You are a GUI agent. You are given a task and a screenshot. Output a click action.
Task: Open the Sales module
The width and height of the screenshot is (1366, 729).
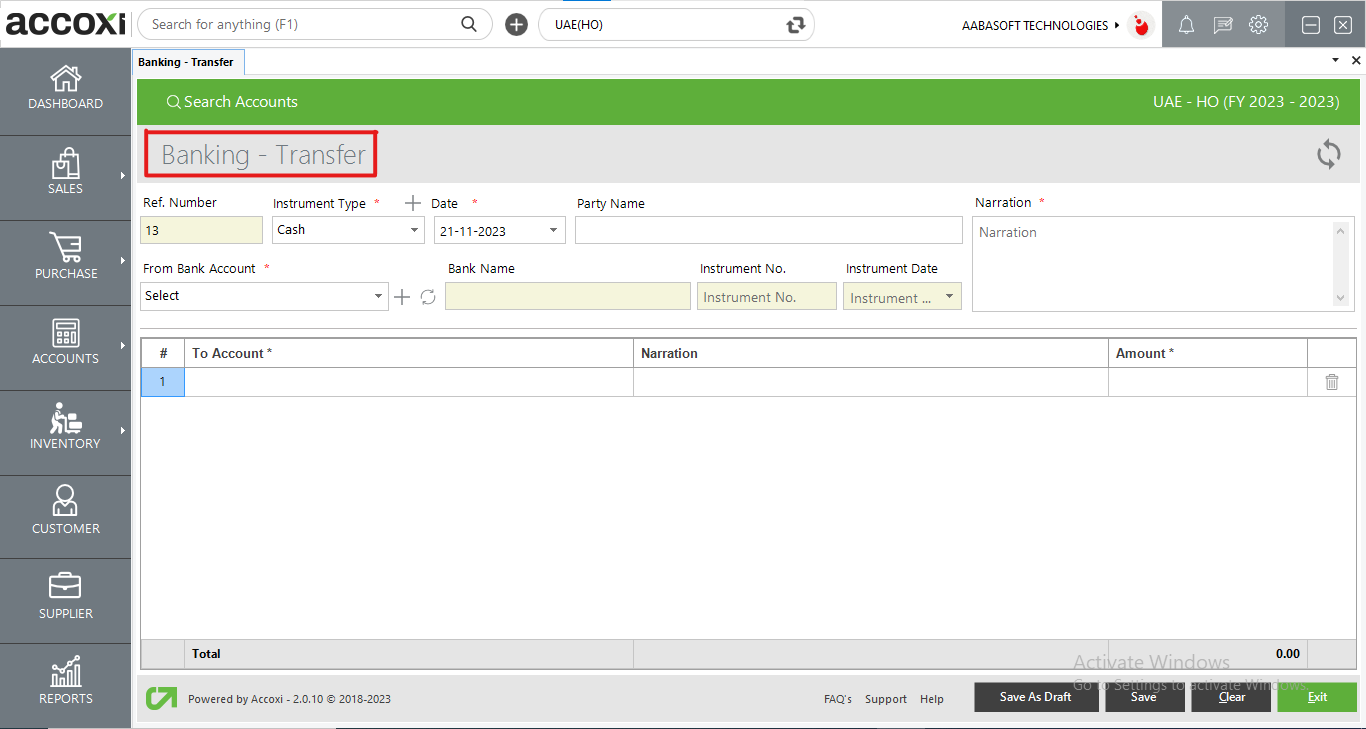click(x=65, y=173)
